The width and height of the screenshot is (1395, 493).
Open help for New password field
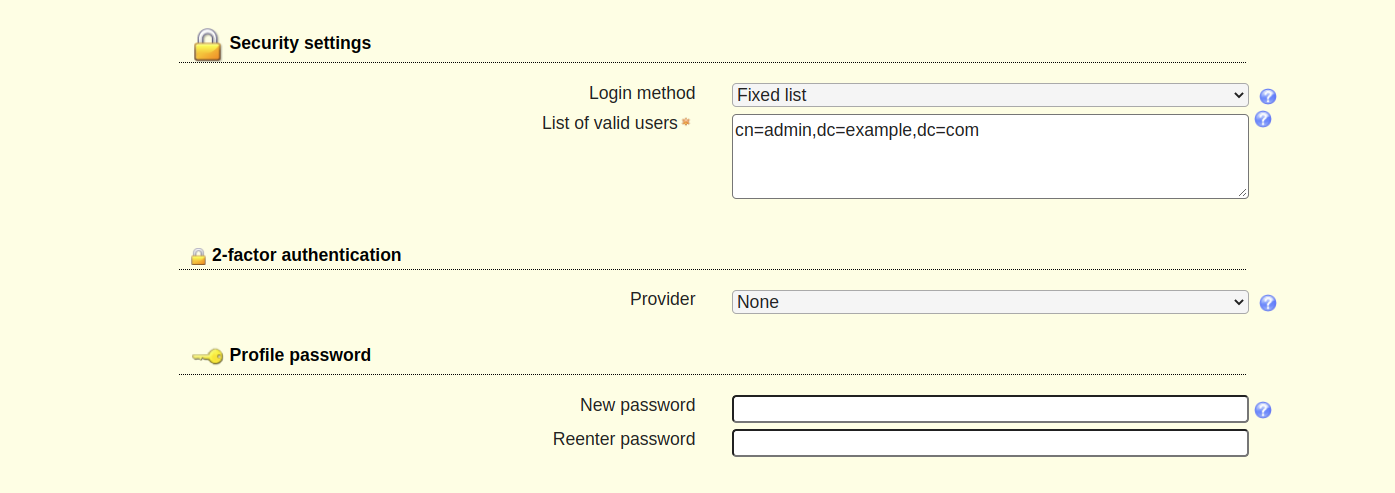pyautogui.click(x=1263, y=410)
